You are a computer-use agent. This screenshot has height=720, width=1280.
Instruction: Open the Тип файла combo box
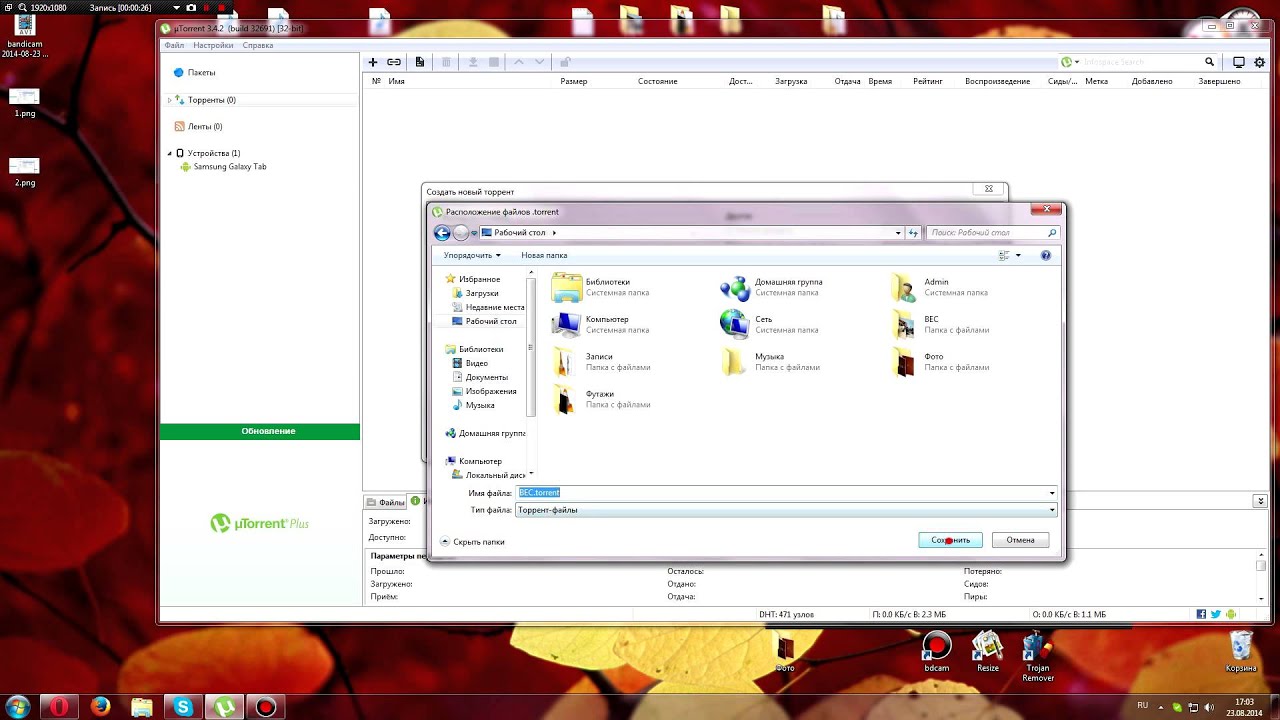(x=785, y=510)
